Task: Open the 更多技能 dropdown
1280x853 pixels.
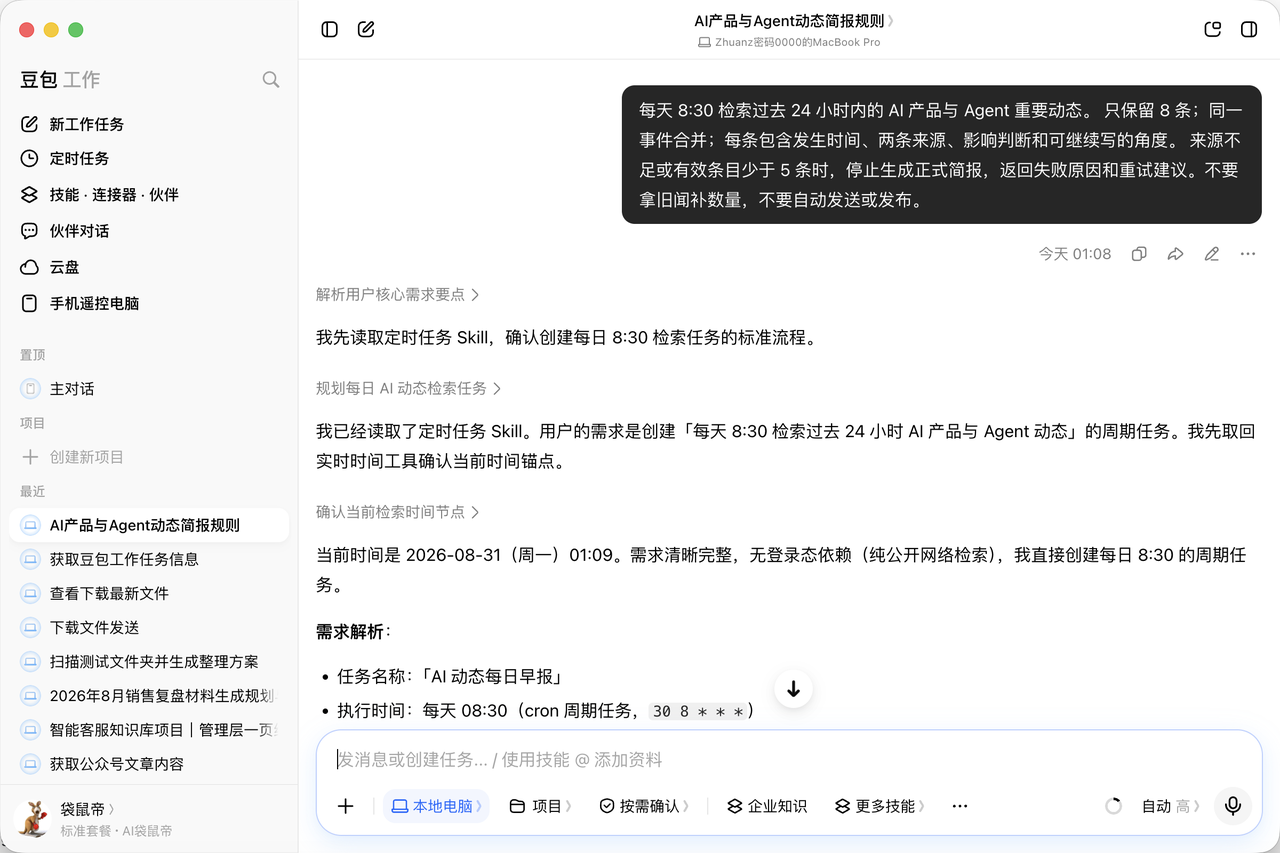Action: pyautogui.click(x=880, y=806)
